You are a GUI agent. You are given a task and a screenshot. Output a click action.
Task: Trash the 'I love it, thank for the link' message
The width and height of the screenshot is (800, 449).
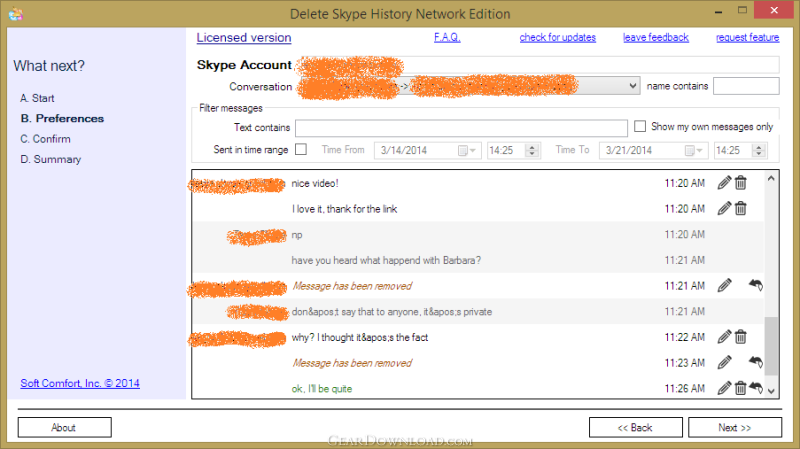click(x=741, y=208)
